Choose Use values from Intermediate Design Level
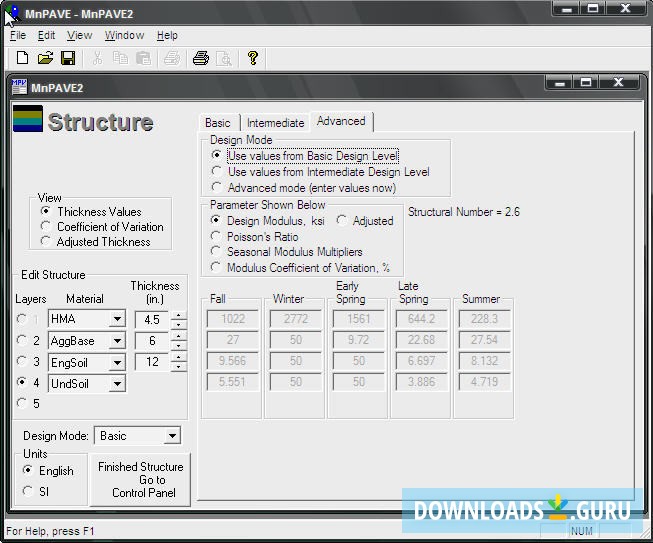Viewport: 653px width, 543px height. 320,172
